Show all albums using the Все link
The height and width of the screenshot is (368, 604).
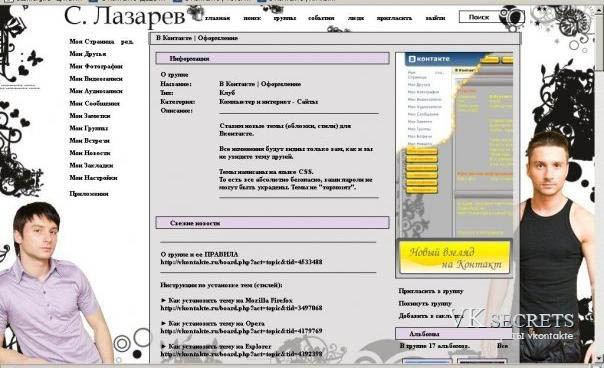(502, 346)
